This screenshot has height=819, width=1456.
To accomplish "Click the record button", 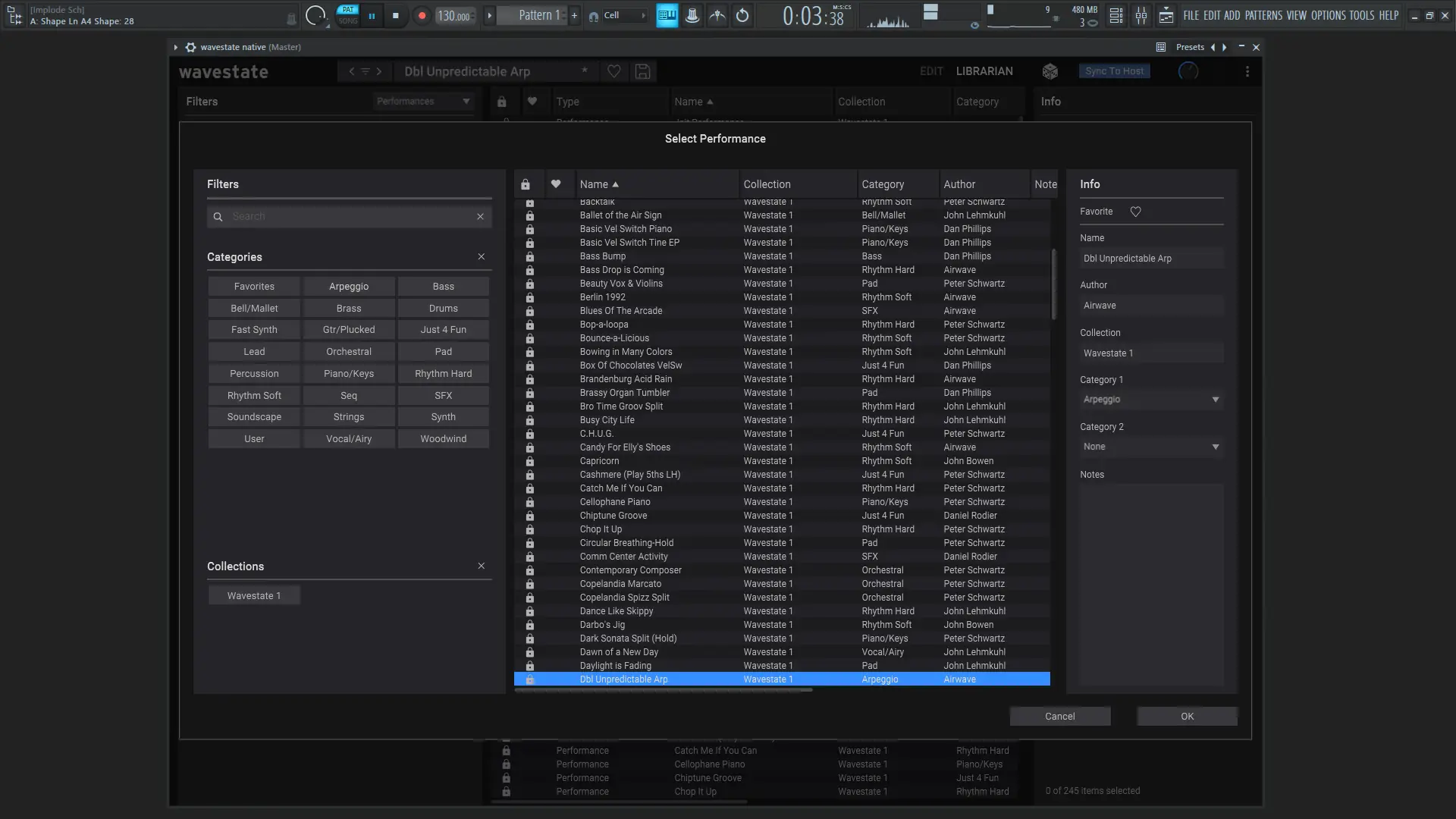I will click(x=422, y=15).
